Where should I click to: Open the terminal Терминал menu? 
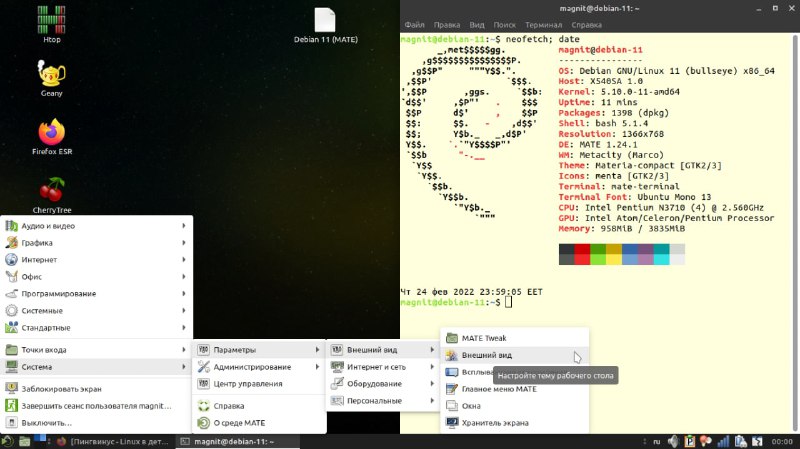coord(543,24)
